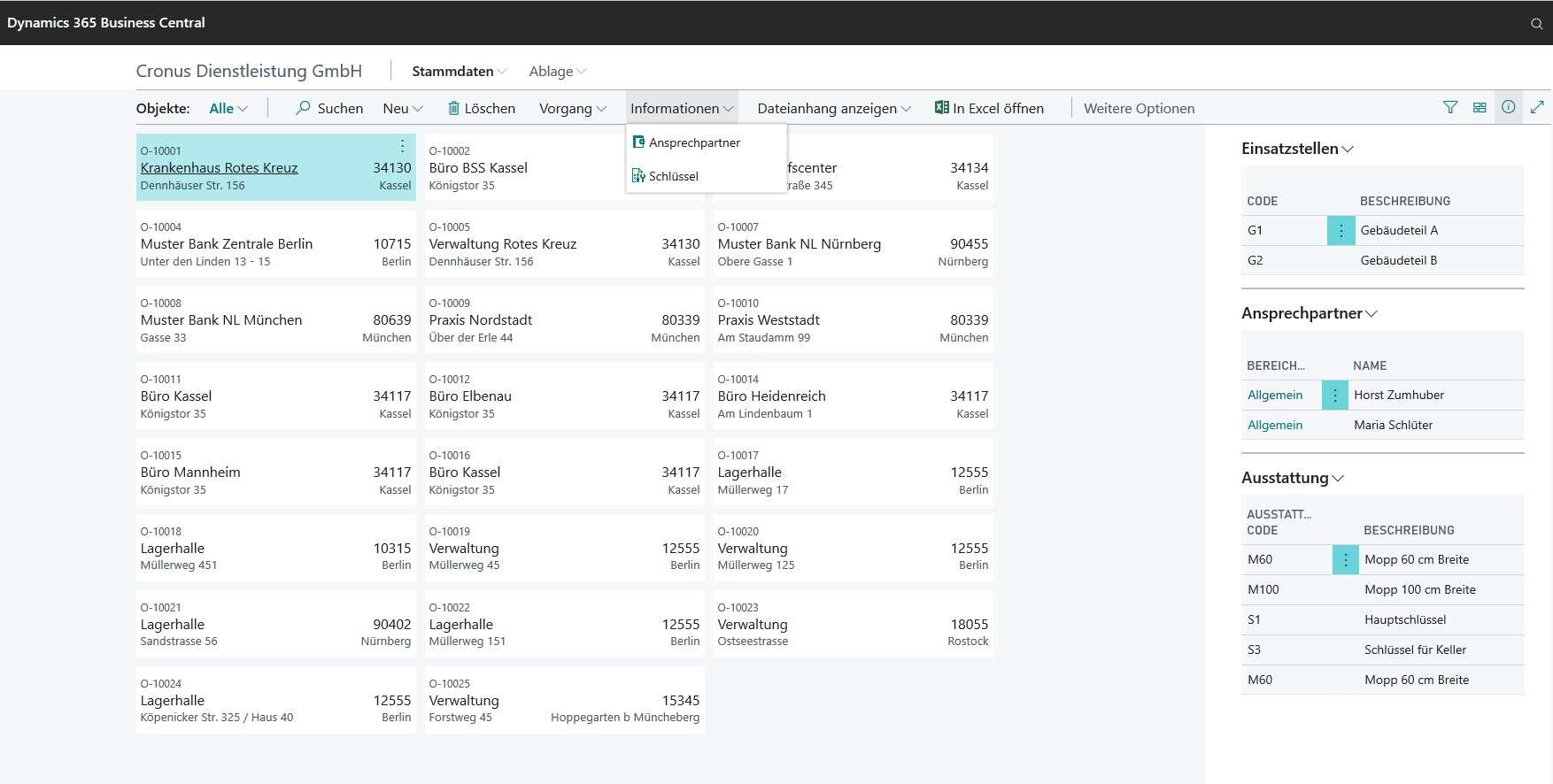The height and width of the screenshot is (784, 1553).
Task: Switch list layout view icon
Action: pyautogui.click(x=1480, y=108)
